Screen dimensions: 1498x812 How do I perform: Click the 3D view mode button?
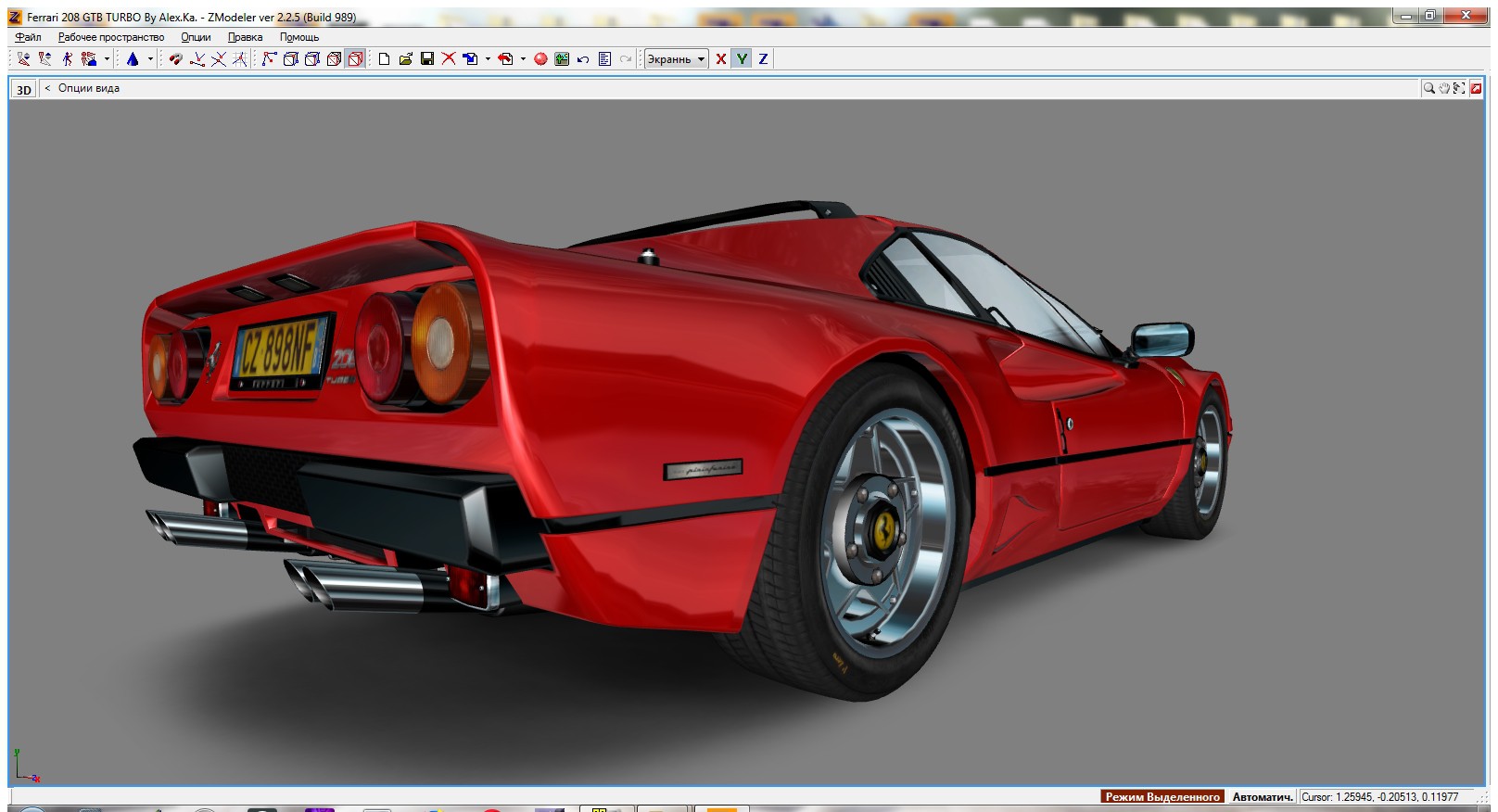pyautogui.click(x=23, y=89)
